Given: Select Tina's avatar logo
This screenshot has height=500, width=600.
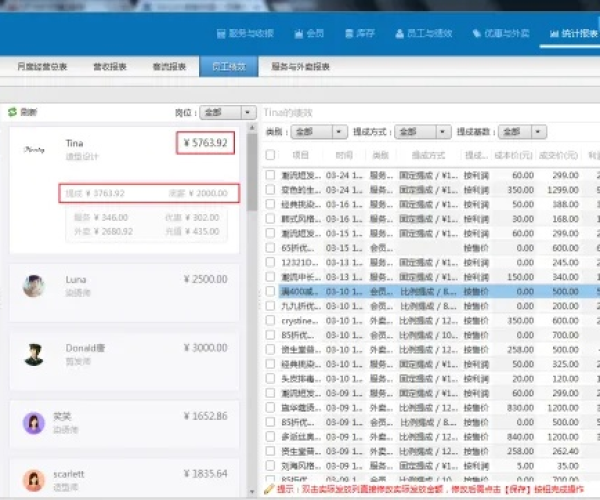Looking at the screenshot, I should pyautogui.click(x=34, y=149).
